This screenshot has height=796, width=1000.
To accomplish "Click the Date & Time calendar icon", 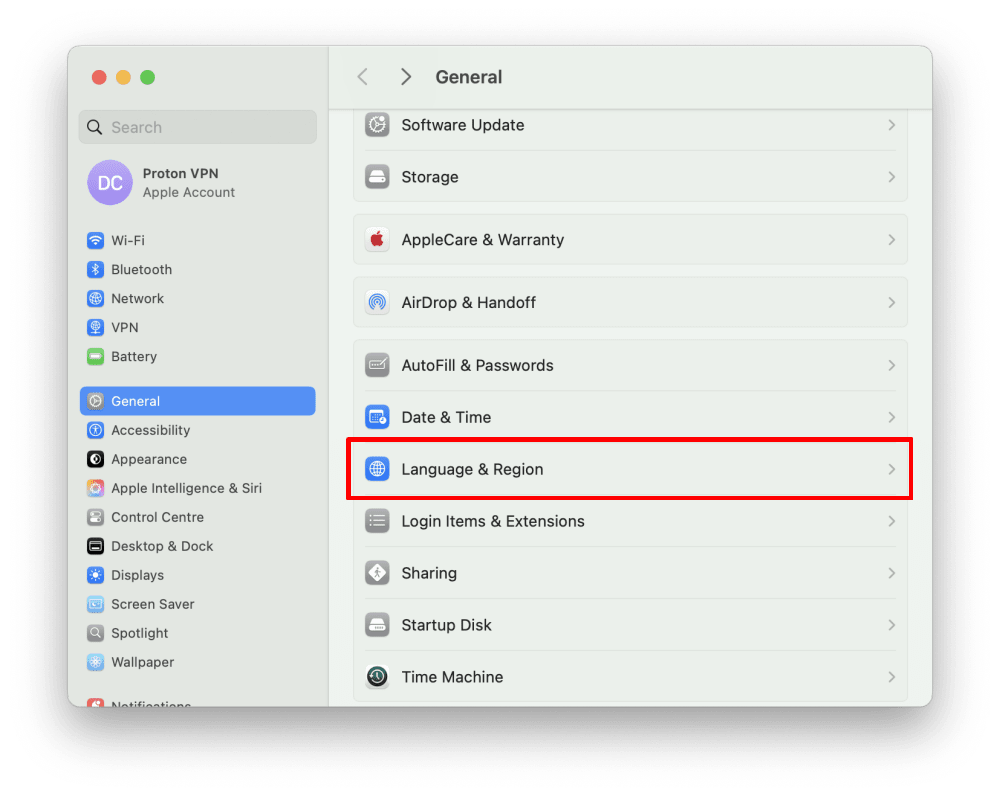I will (378, 417).
